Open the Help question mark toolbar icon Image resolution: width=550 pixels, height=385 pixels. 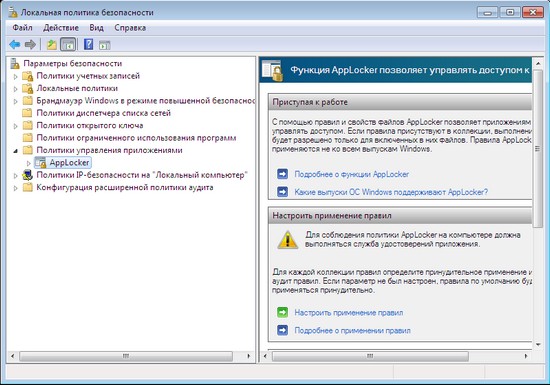88,45
